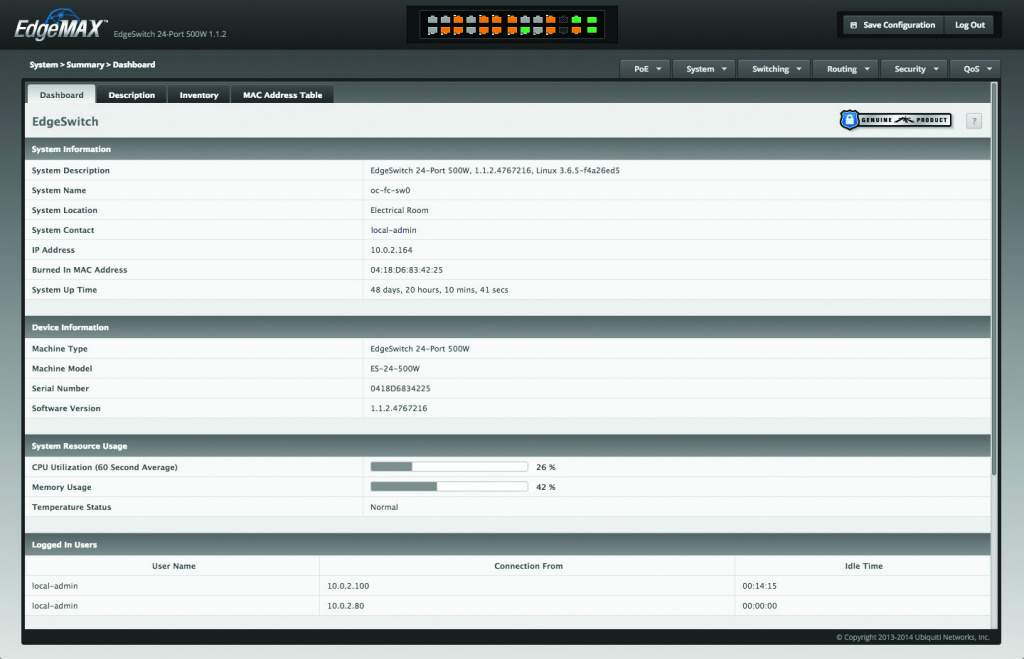Viewport: 1024px width, 659px height.
Task: Open the System dropdown menu
Action: (x=704, y=69)
